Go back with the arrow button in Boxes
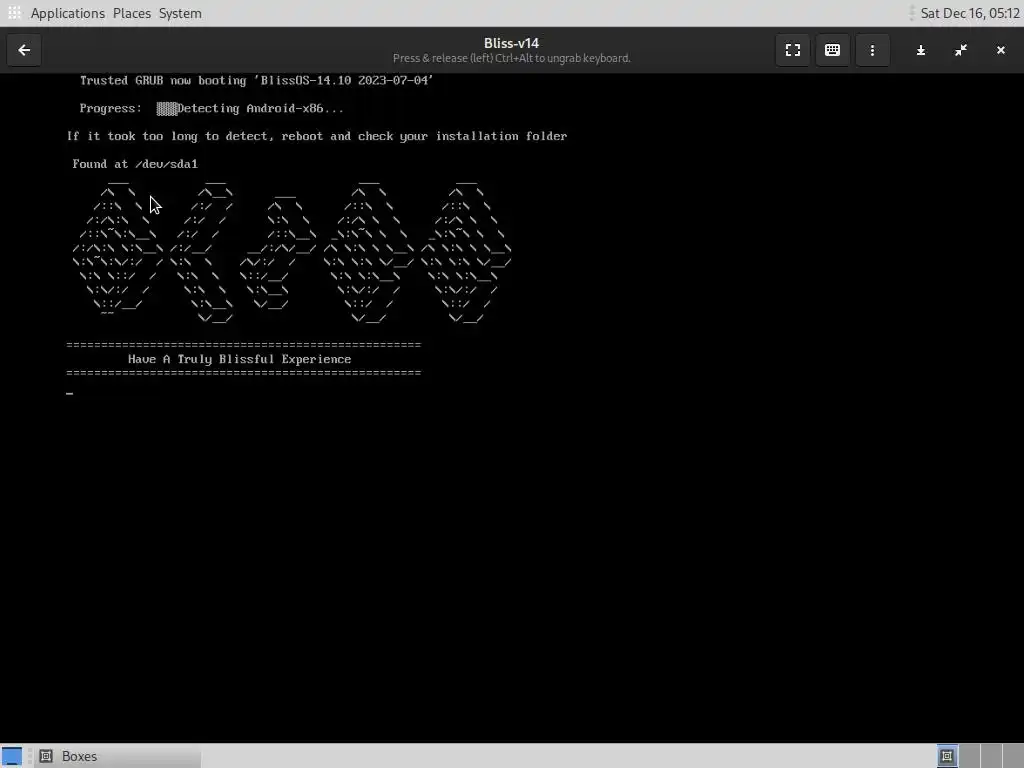This screenshot has height=768, width=1024. pyautogui.click(x=24, y=50)
